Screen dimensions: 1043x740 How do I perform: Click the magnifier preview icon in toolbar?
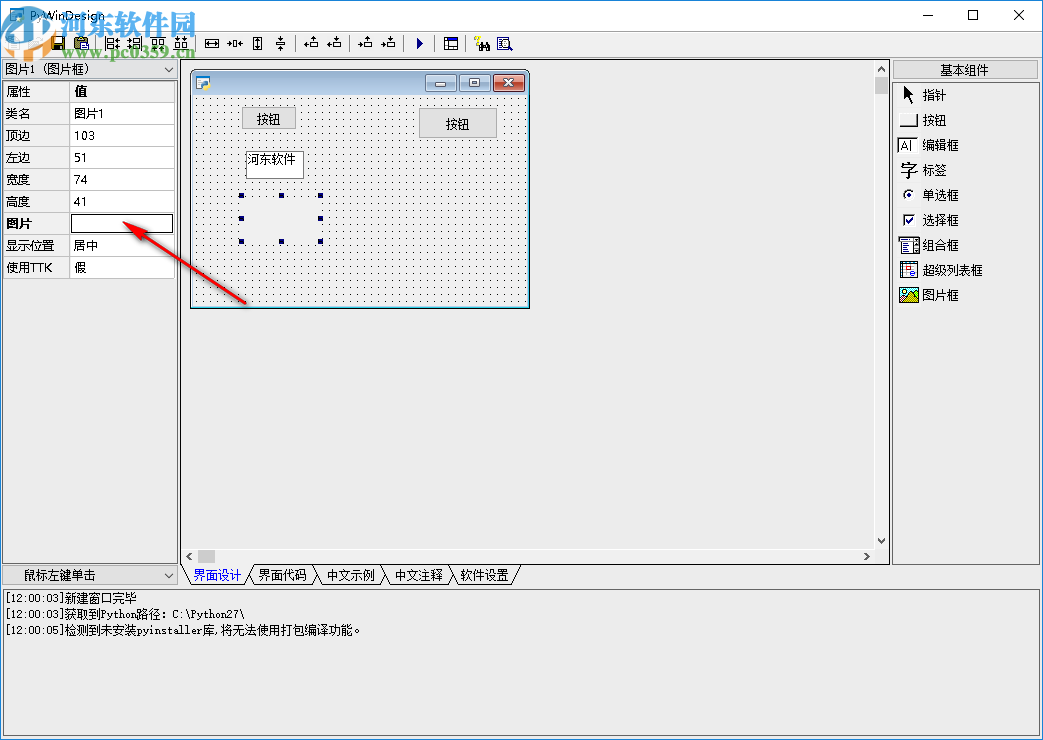(505, 43)
